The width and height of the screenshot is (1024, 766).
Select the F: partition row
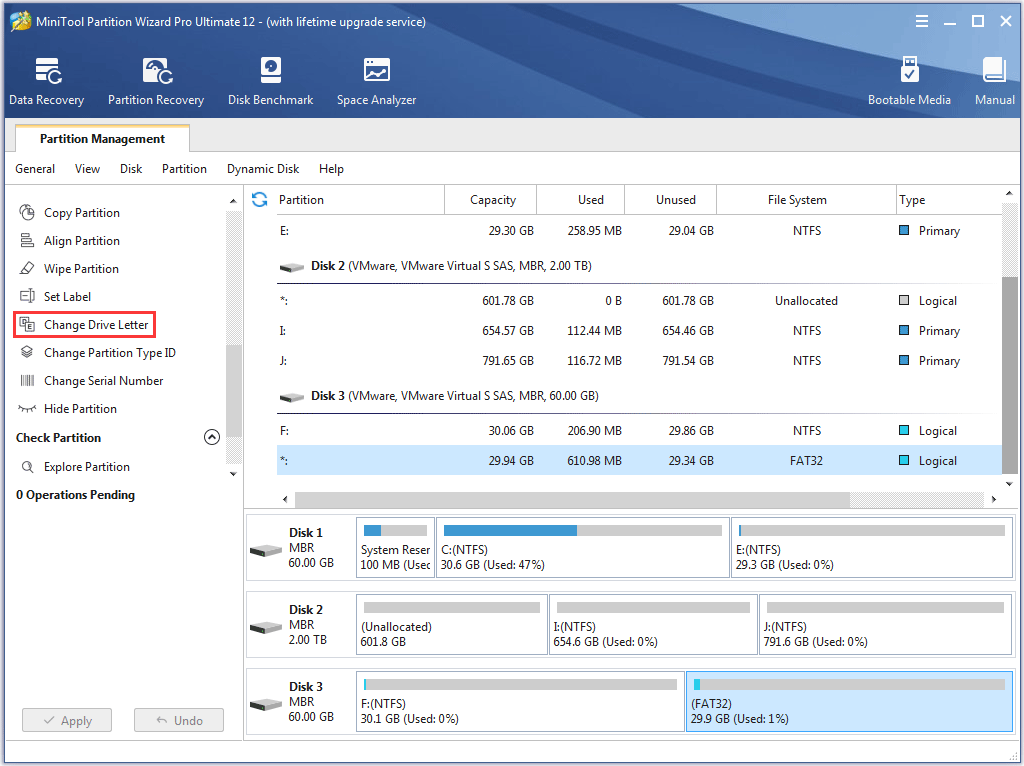(x=639, y=430)
